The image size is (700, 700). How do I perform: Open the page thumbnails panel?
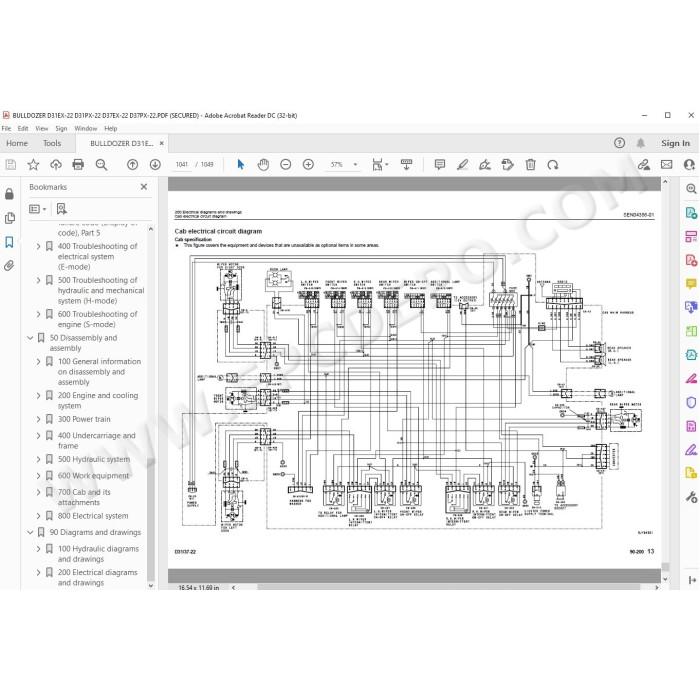point(9,218)
